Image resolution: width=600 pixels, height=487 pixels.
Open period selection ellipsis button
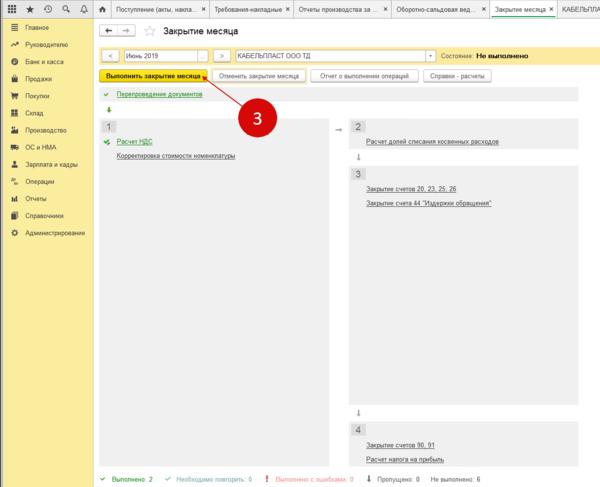click(203, 56)
